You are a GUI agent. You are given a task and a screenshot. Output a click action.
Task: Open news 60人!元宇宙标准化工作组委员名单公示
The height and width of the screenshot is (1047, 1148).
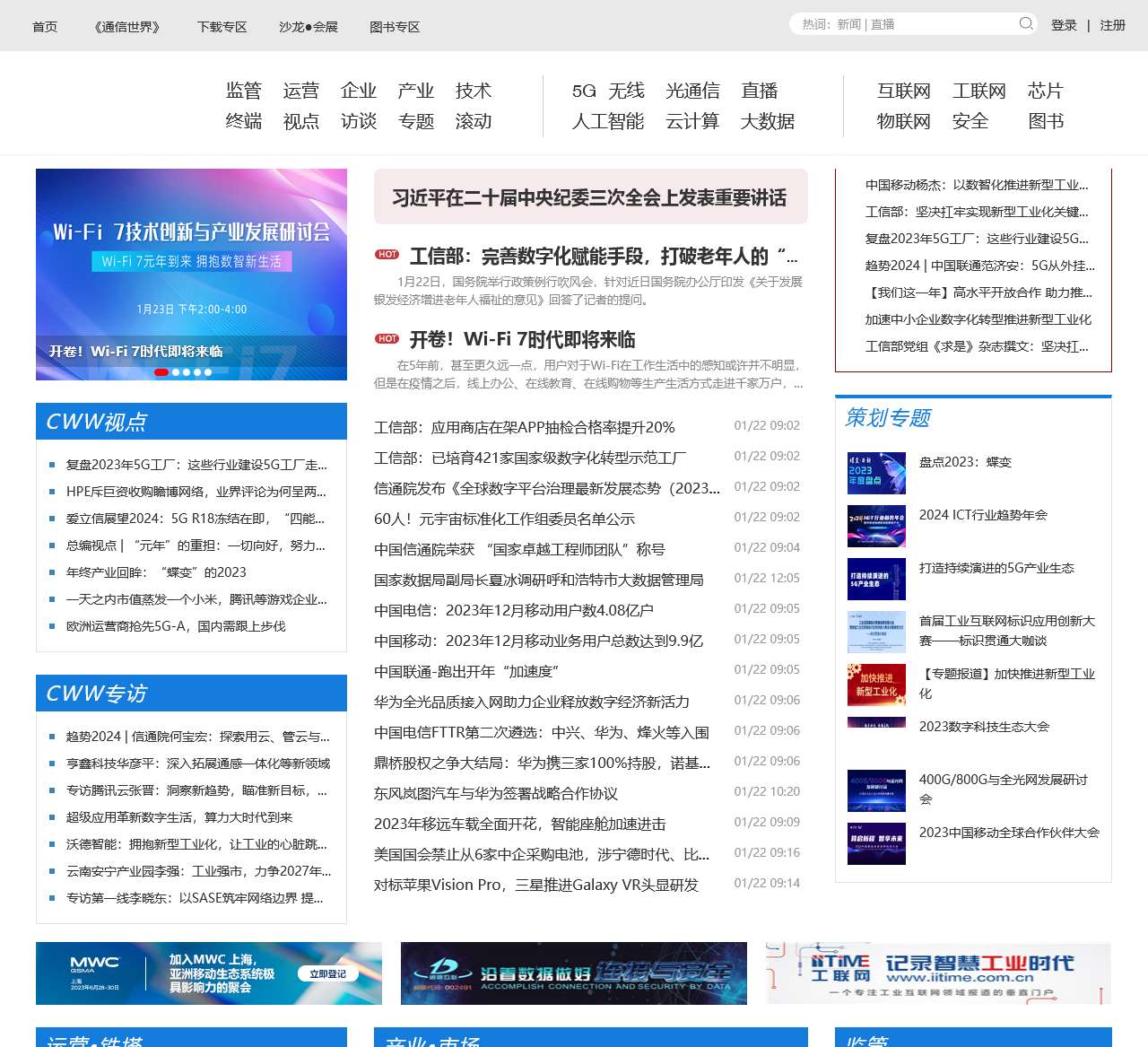[x=504, y=519]
